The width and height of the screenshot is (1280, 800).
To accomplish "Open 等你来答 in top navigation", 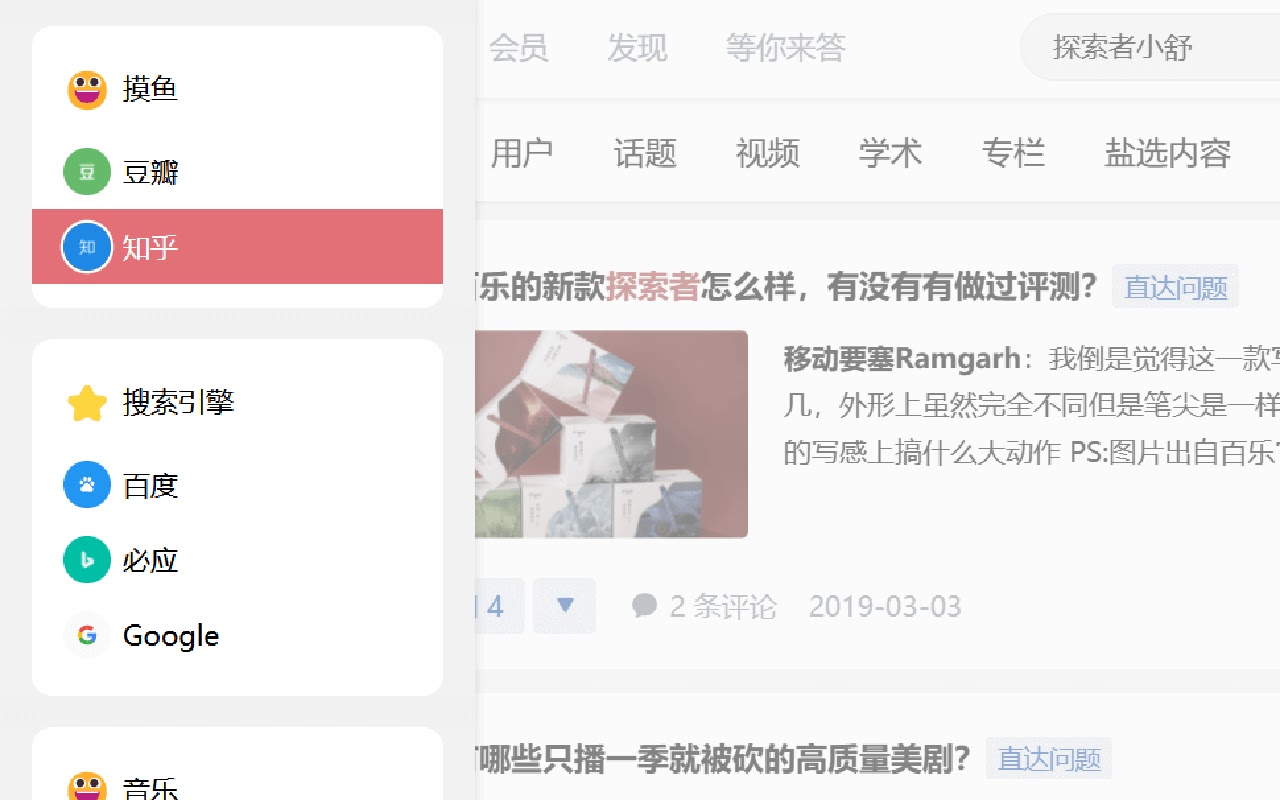I will click(786, 47).
